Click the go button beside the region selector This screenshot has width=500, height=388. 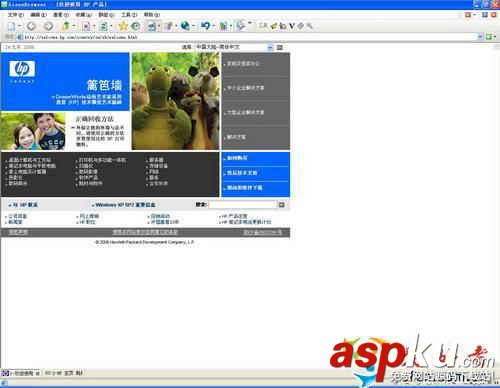point(280,47)
